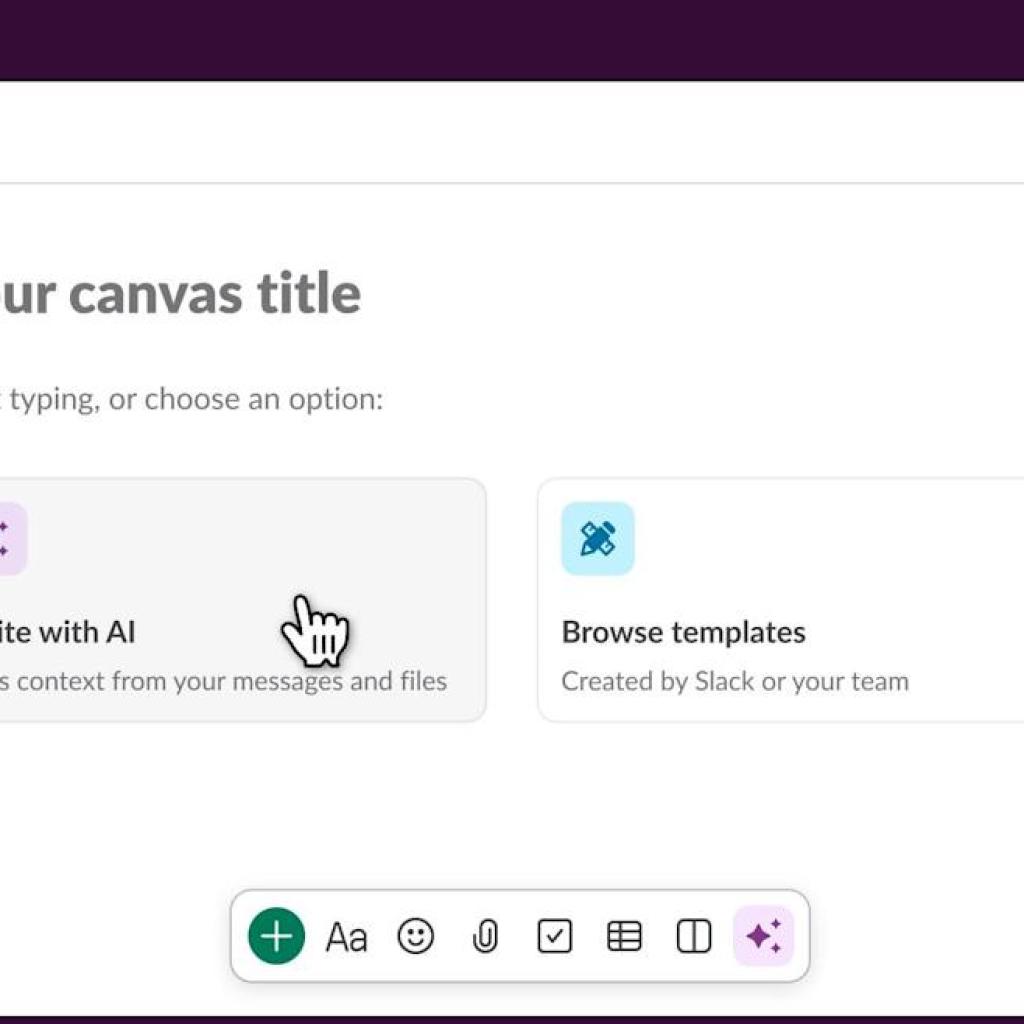Open the green insert element menu
This screenshot has width=1024, height=1024.
276,936
